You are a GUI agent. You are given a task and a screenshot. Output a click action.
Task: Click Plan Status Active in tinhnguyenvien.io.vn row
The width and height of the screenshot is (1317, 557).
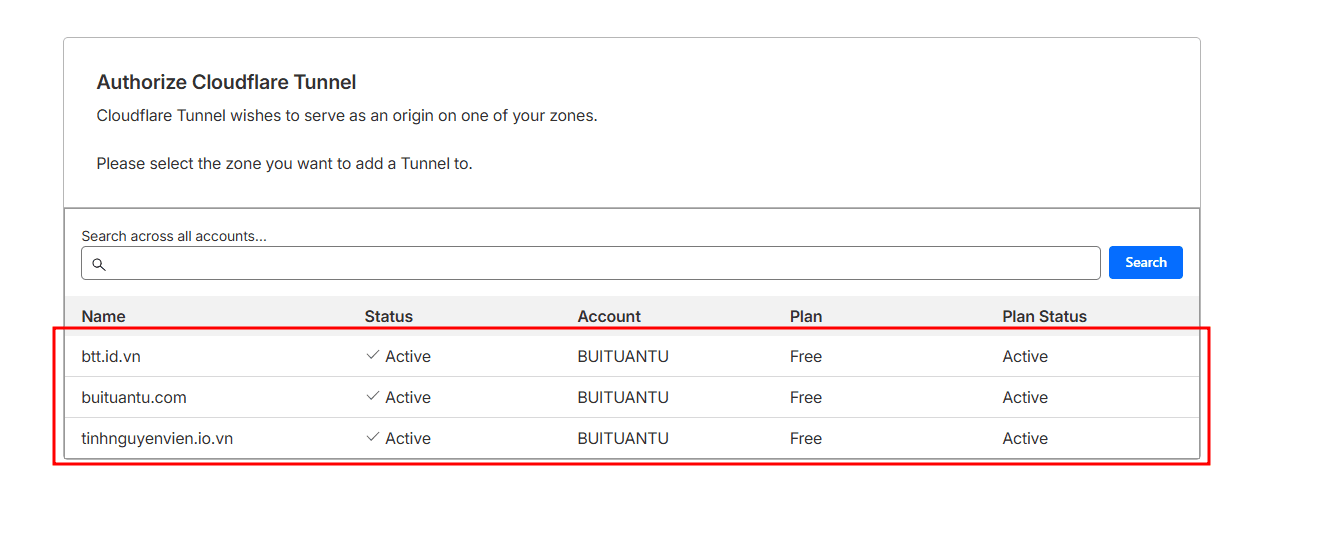click(x=1025, y=439)
